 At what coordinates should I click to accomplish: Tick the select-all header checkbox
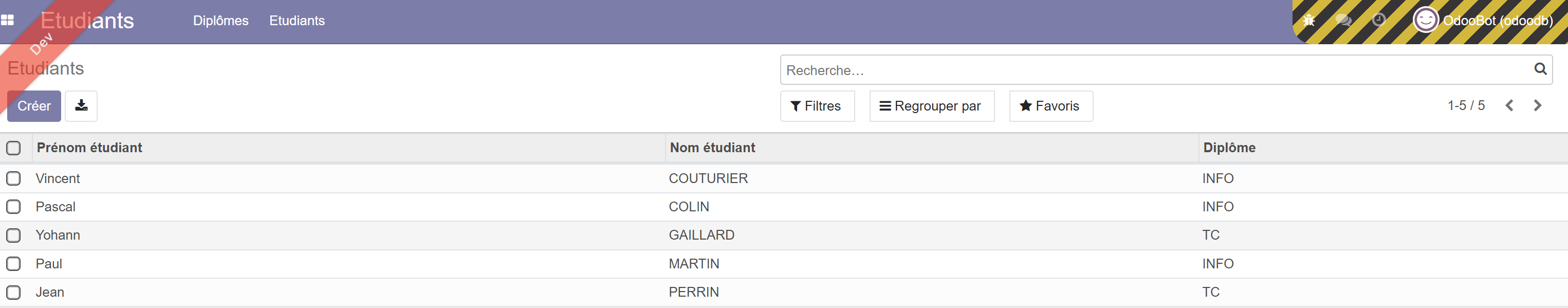[13, 148]
